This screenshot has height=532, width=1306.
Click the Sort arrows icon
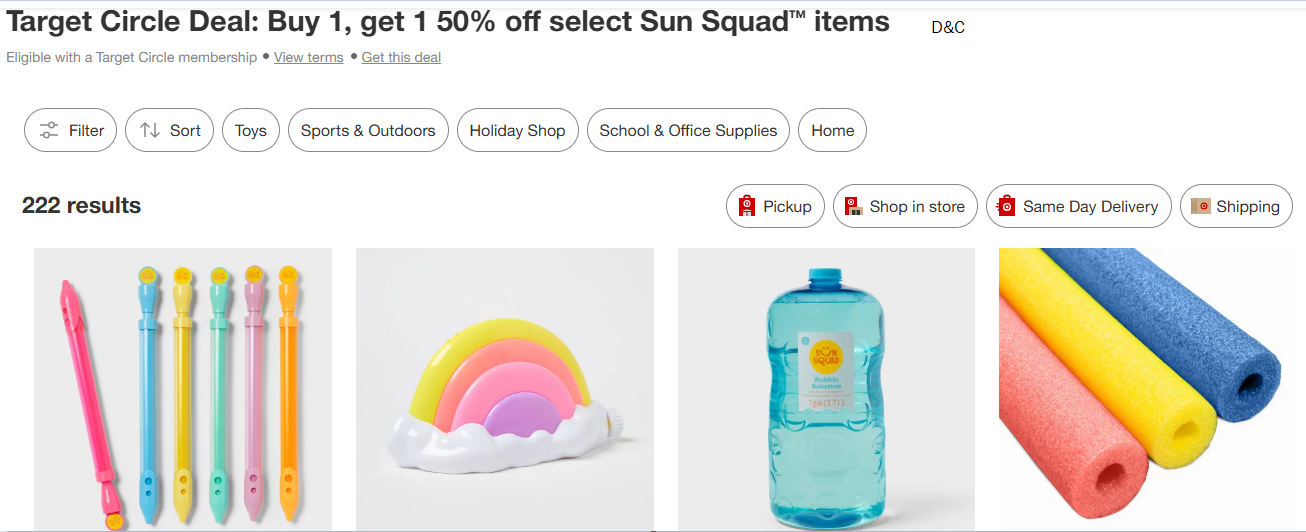click(150, 131)
